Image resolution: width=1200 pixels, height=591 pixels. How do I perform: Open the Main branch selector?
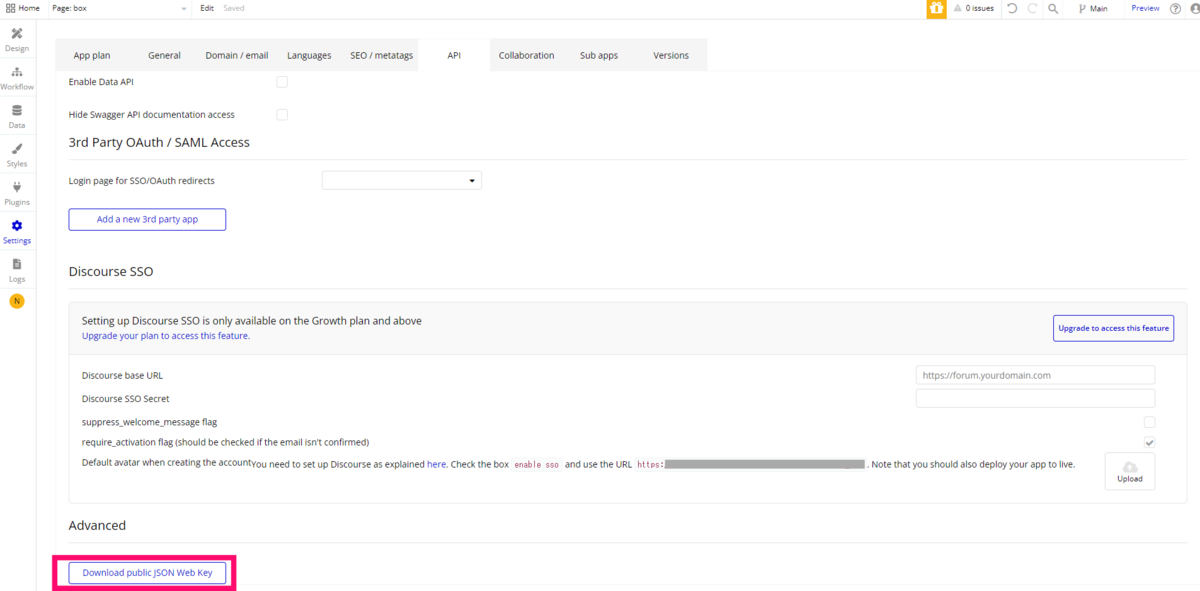(x=1093, y=8)
